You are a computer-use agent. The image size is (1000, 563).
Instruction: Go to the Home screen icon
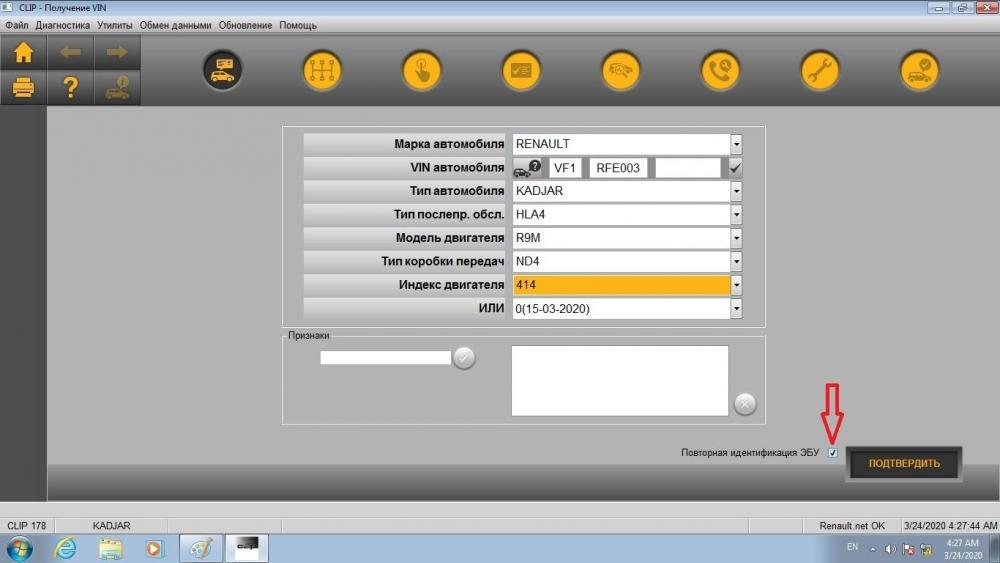coord(24,52)
